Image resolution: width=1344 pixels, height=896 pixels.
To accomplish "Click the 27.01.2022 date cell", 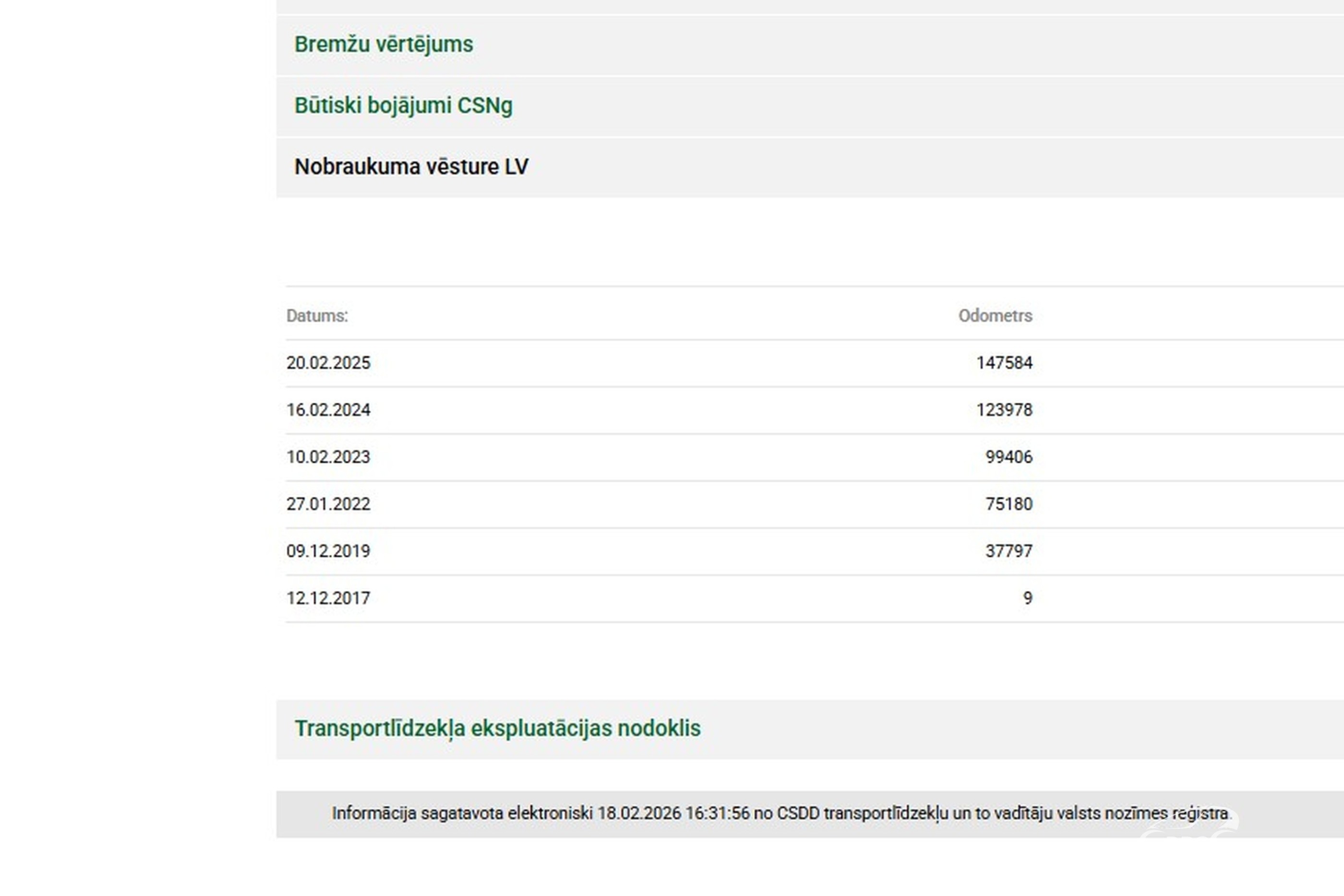I will (x=328, y=504).
